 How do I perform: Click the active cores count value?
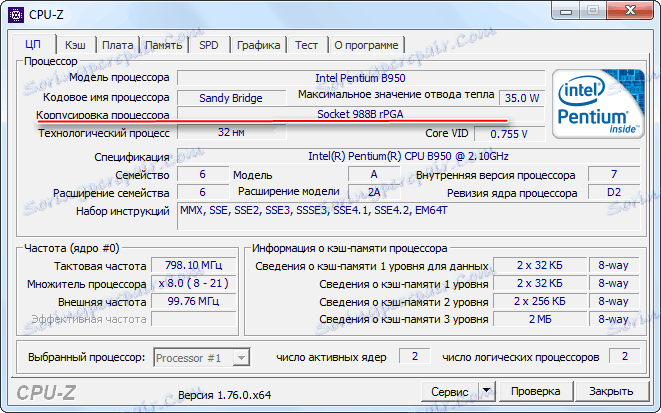point(415,357)
